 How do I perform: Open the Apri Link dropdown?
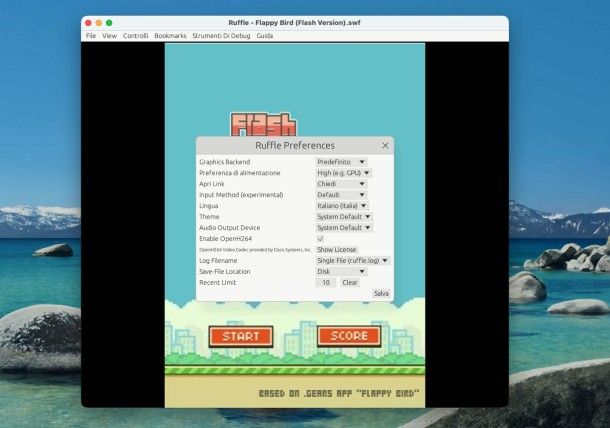[341, 184]
